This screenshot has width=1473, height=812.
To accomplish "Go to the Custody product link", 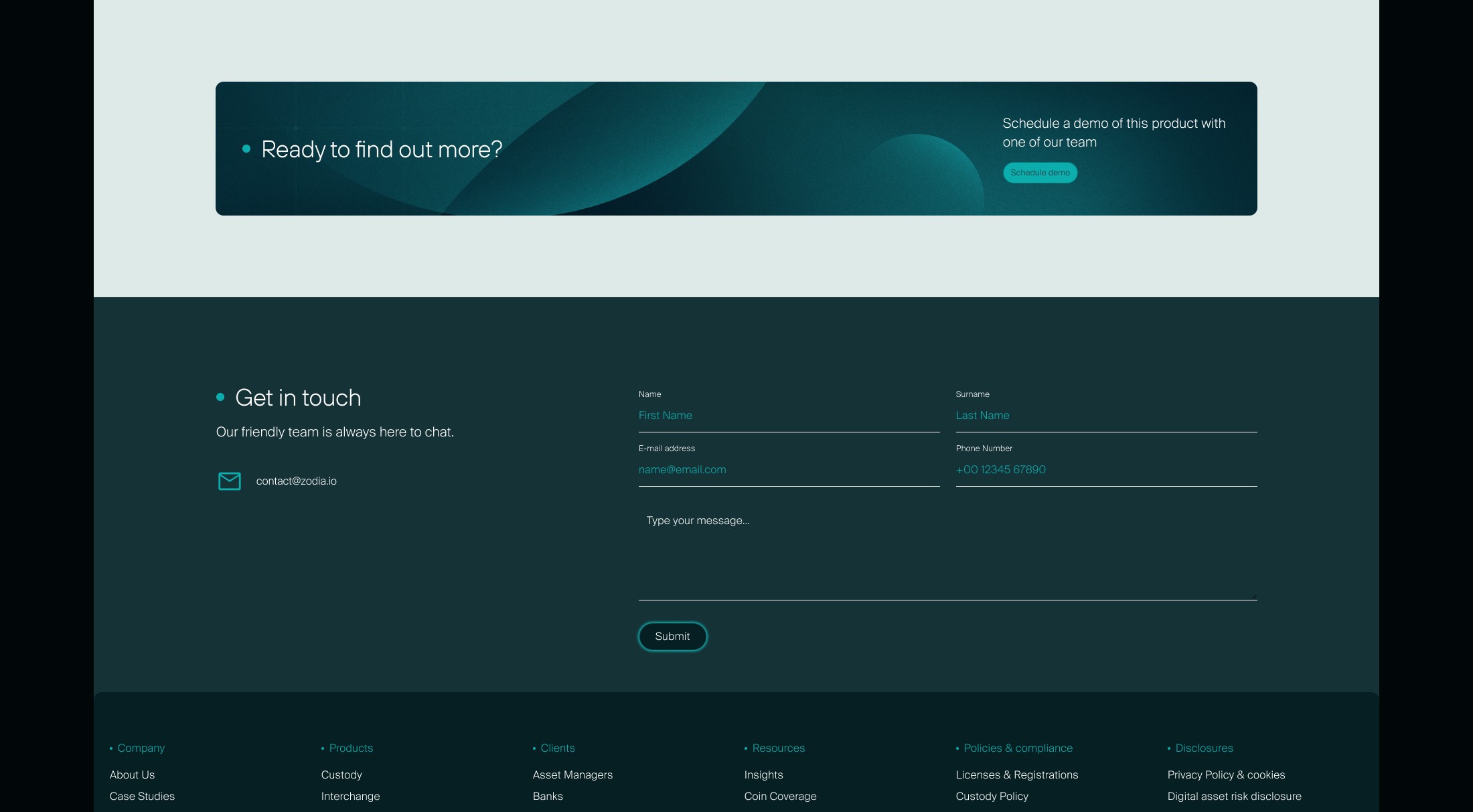I will coord(341,775).
